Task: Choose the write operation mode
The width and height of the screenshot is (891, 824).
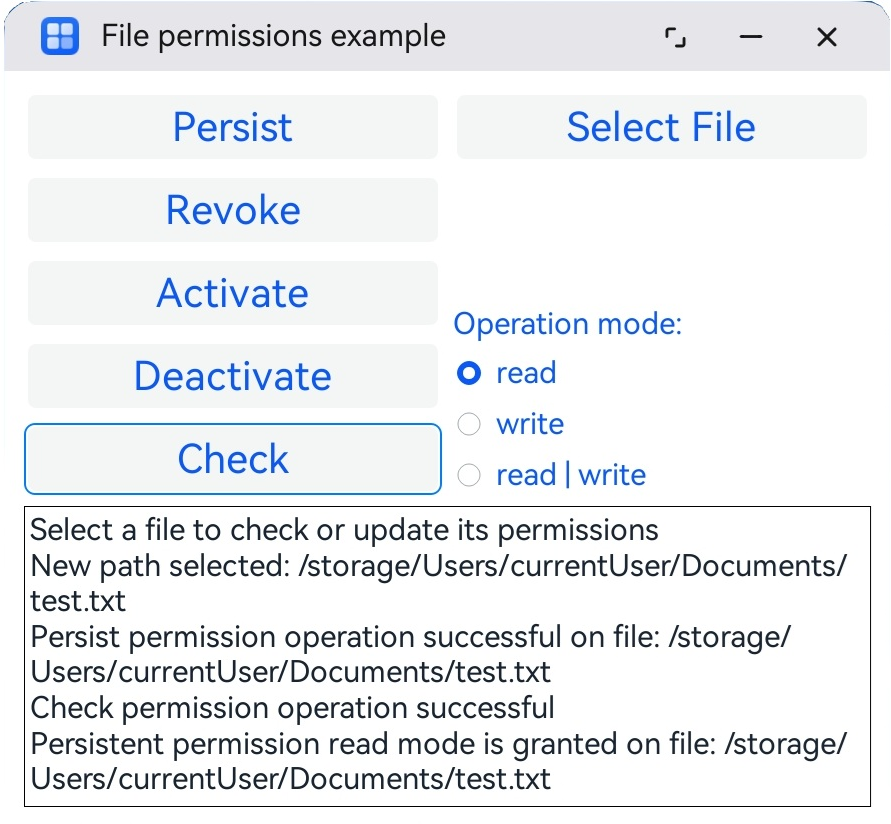Action: 469,425
